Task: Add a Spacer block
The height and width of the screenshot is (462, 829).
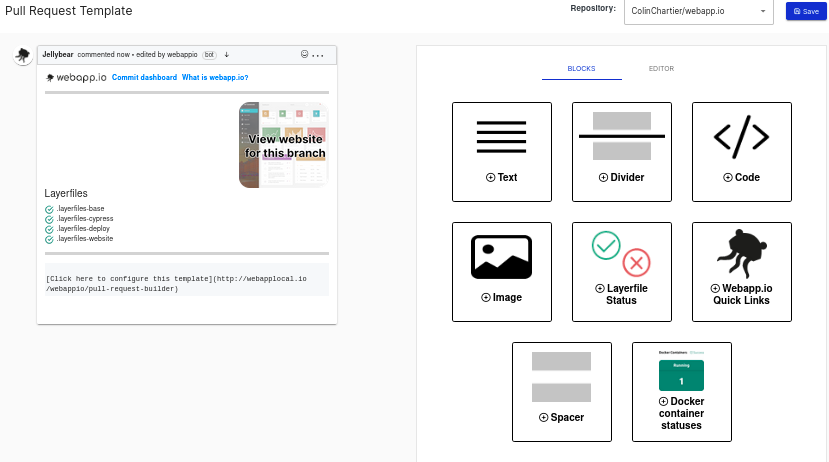Action: tap(561, 392)
